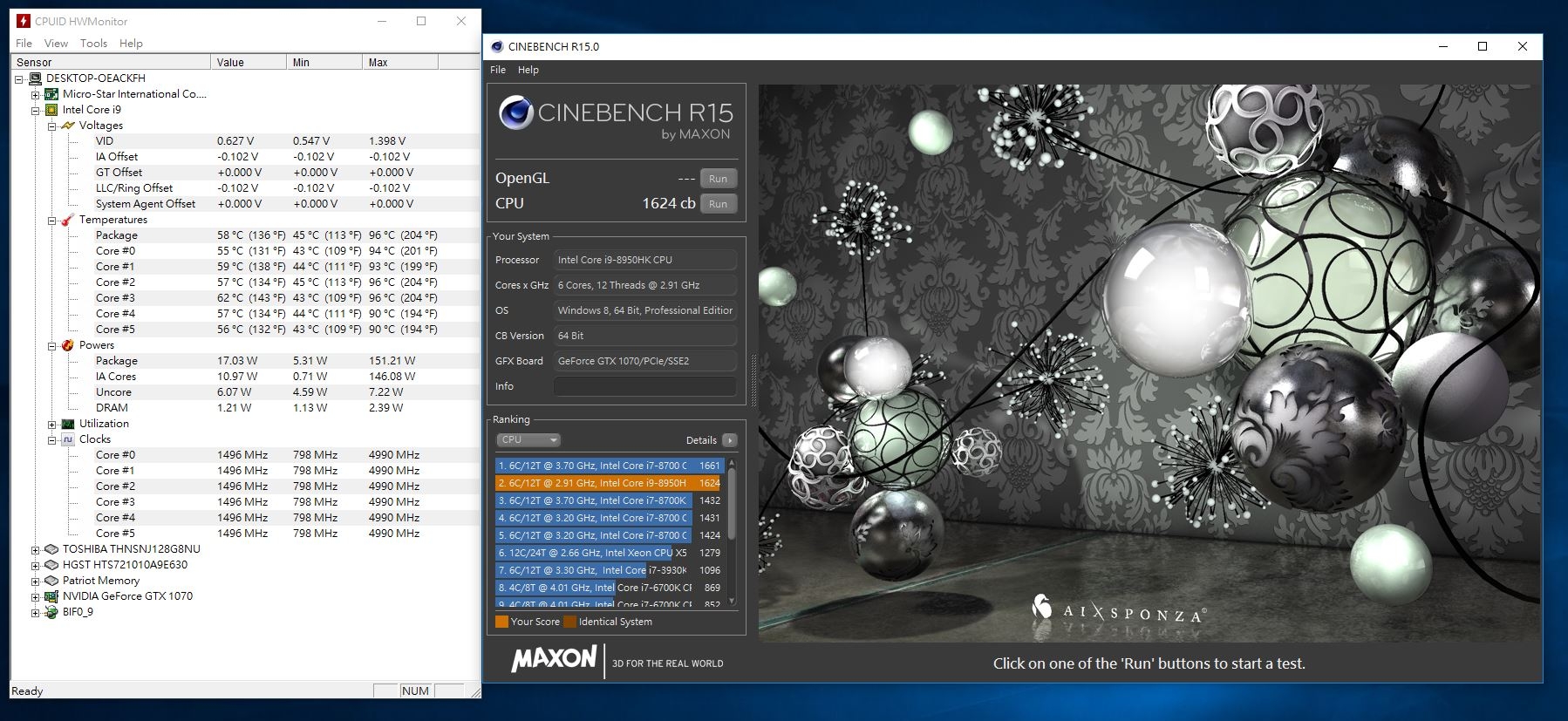Click the Cinebench R15 logo sphere

516,113
